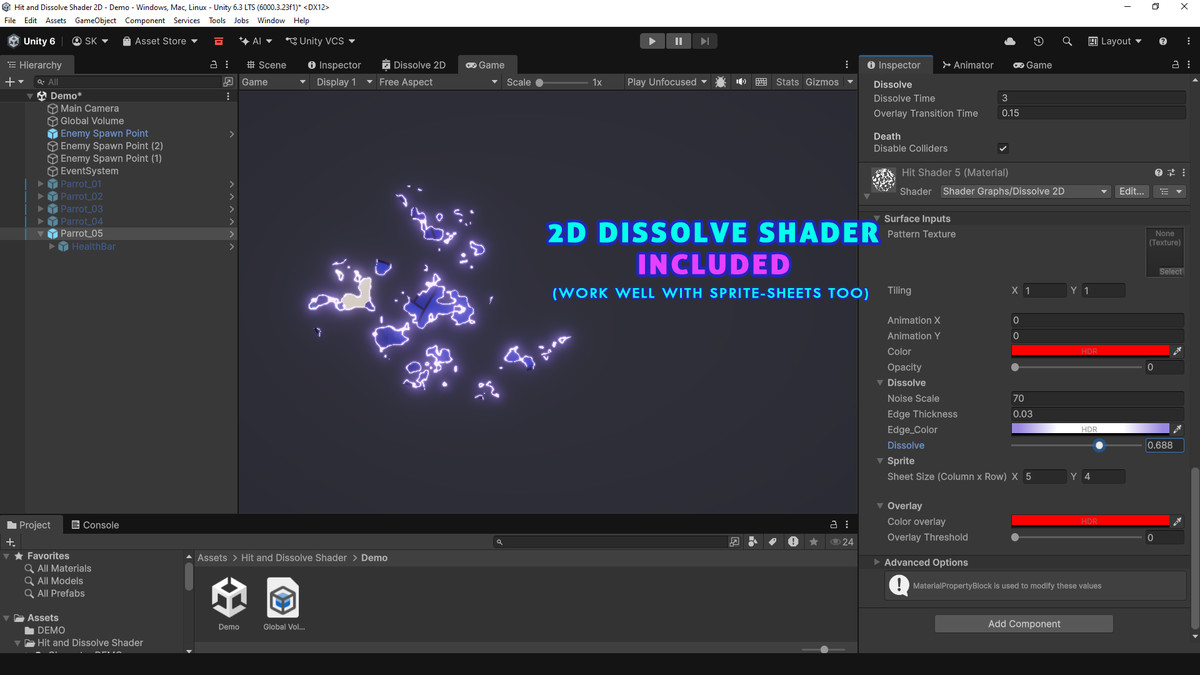Open the Layout dropdown
This screenshot has height=675, width=1200.
(1114, 41)
